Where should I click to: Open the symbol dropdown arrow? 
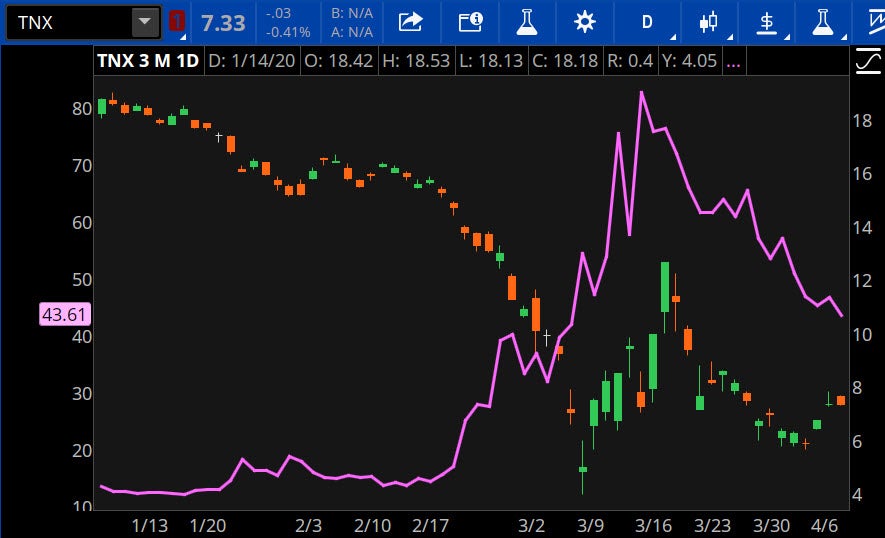pos(146,23)
